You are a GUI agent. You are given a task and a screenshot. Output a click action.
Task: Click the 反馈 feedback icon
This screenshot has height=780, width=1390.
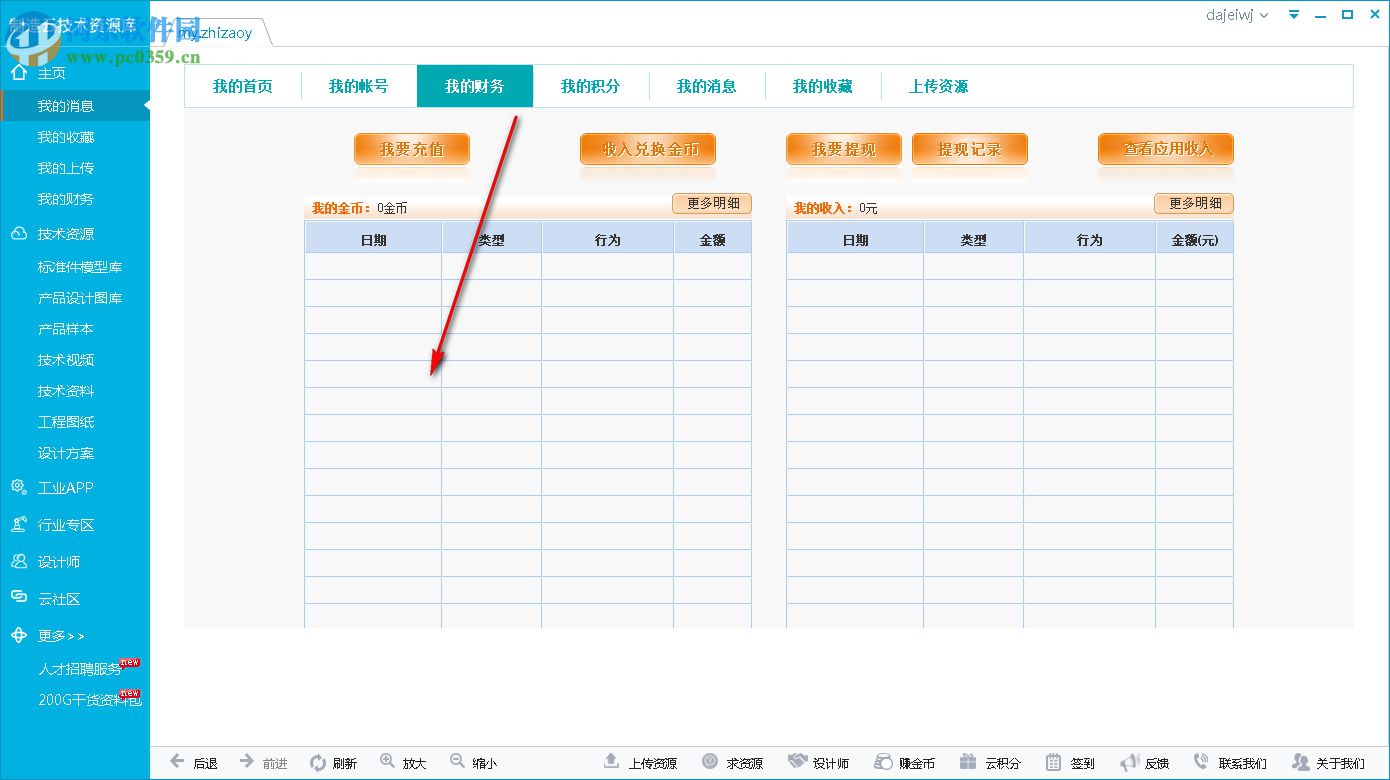click(x=1128, y=760)
